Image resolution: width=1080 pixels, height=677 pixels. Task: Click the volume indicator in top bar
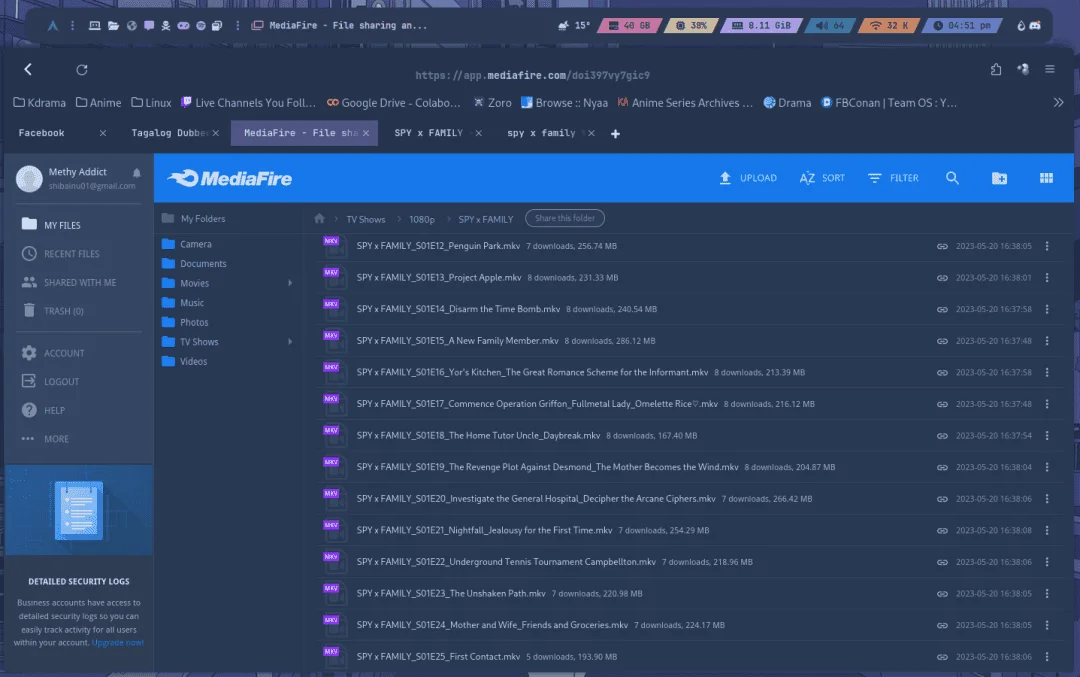pos(830,25)
